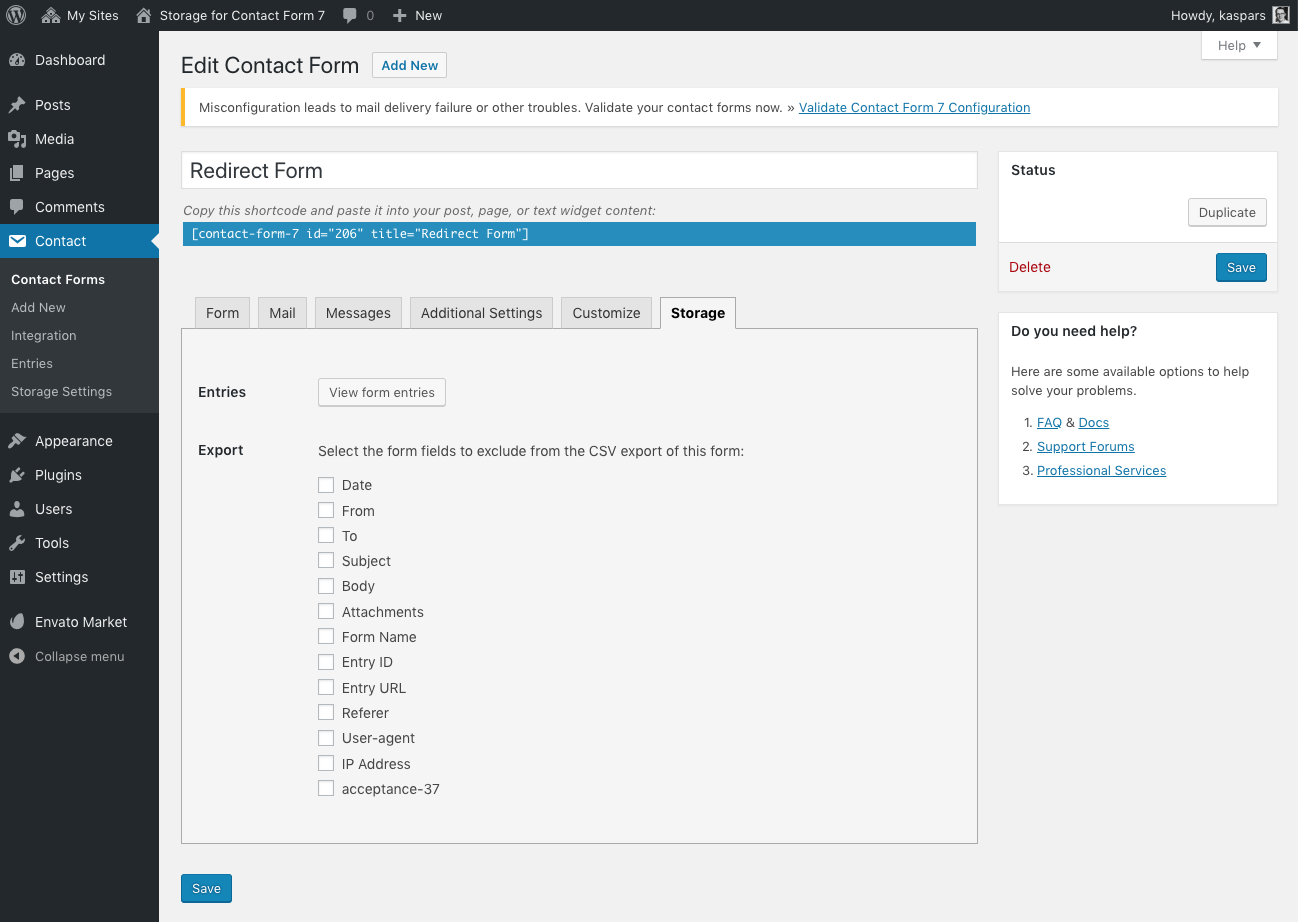Image resolution: width=1298 pixels, height=922 pixels.
Task: Select the Contact envelope icon in sidebar
Action: [17, 241]
